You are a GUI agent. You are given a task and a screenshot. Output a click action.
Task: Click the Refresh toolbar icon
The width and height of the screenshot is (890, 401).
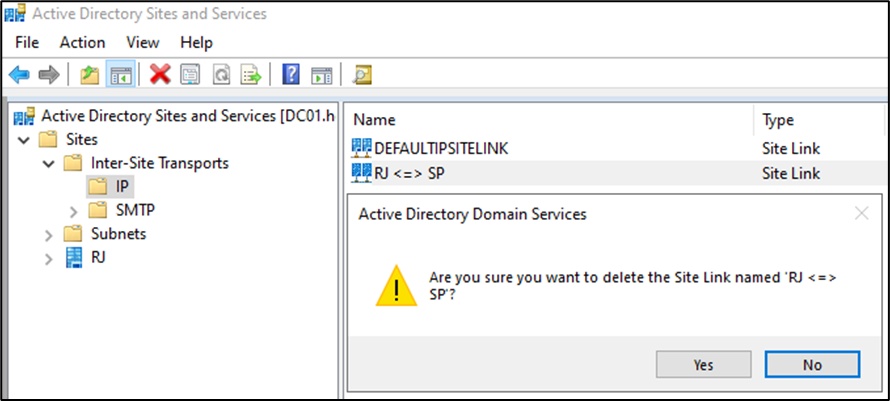[220, 74]
